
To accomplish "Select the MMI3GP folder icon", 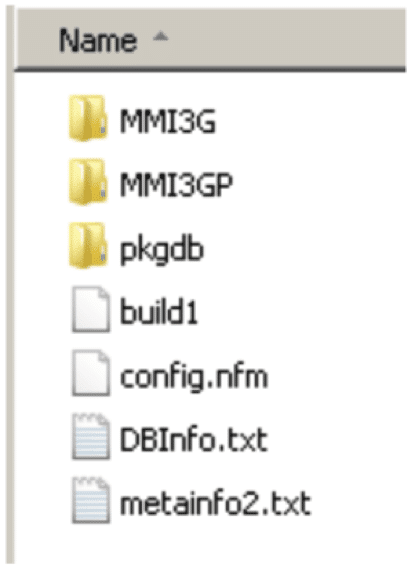I will pyautogui.click(x=88, y=182).
